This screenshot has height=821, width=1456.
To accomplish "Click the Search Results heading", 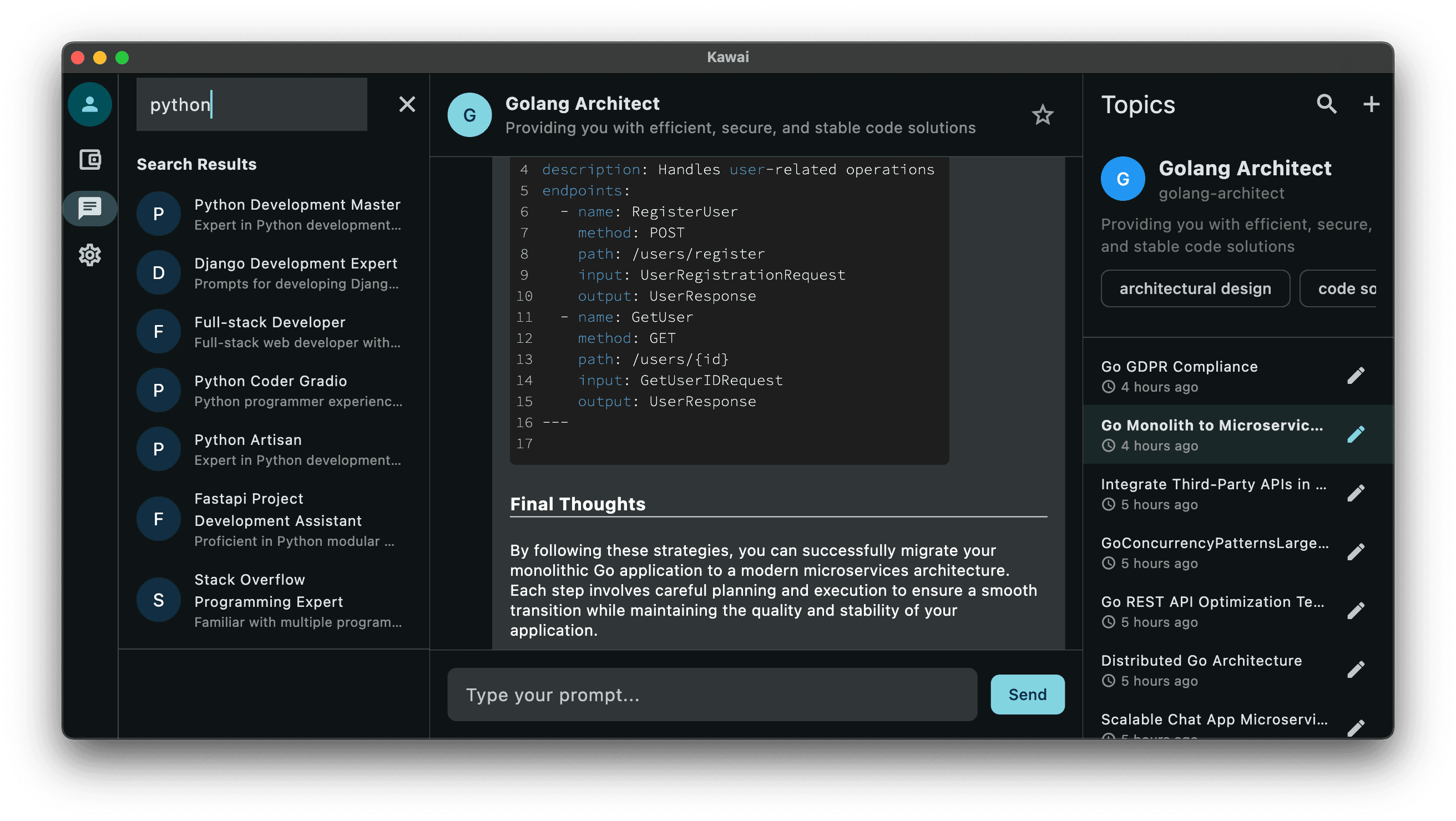I will point(196,164).
